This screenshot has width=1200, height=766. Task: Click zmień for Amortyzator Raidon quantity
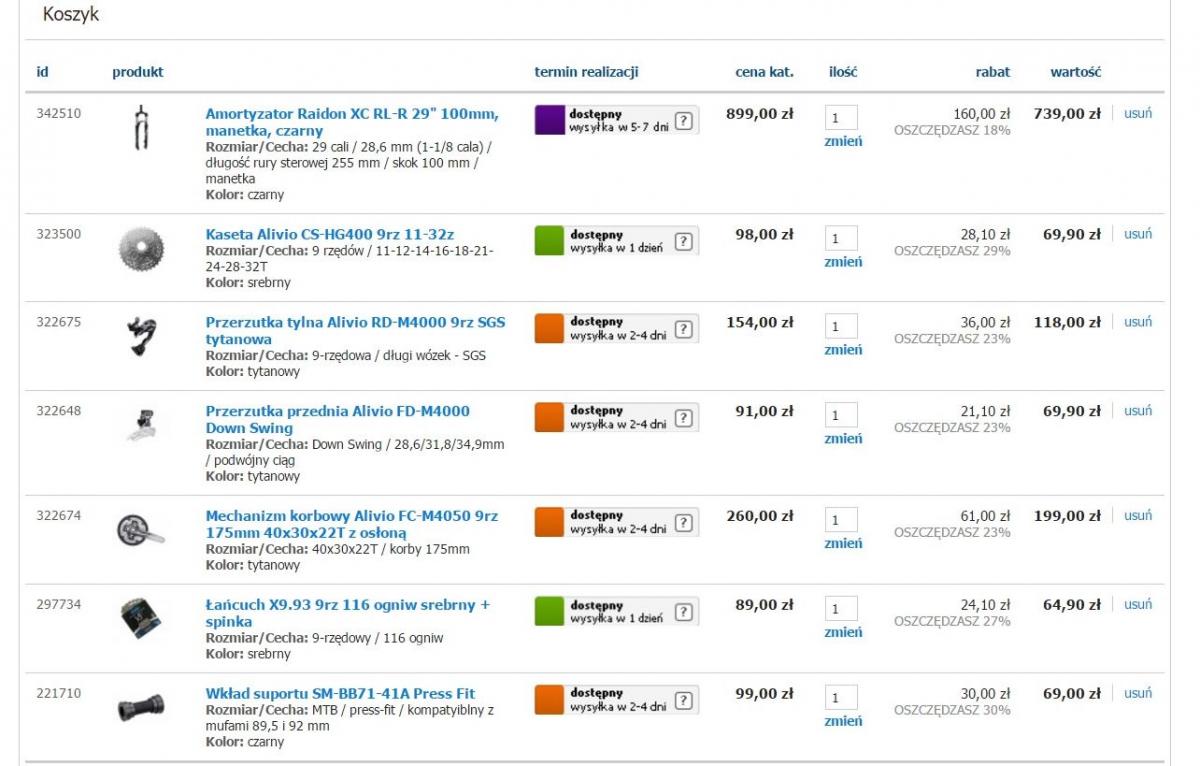pyautogui.click(x=843, y=141)
